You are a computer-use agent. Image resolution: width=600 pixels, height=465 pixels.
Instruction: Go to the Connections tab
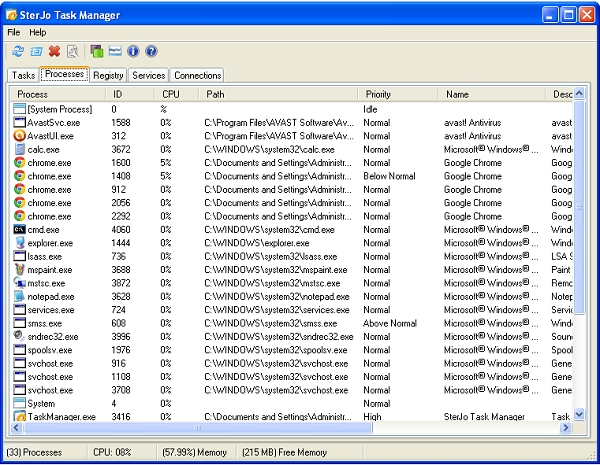click(x=197, y=75)
